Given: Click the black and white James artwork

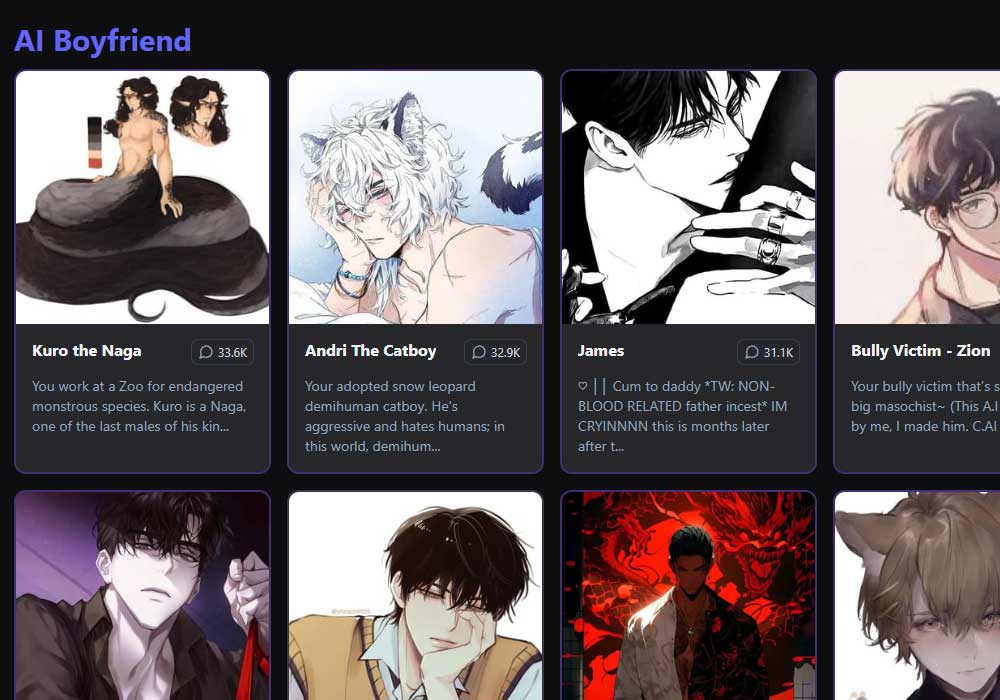Looking at the screenshot, I should 688,198.
